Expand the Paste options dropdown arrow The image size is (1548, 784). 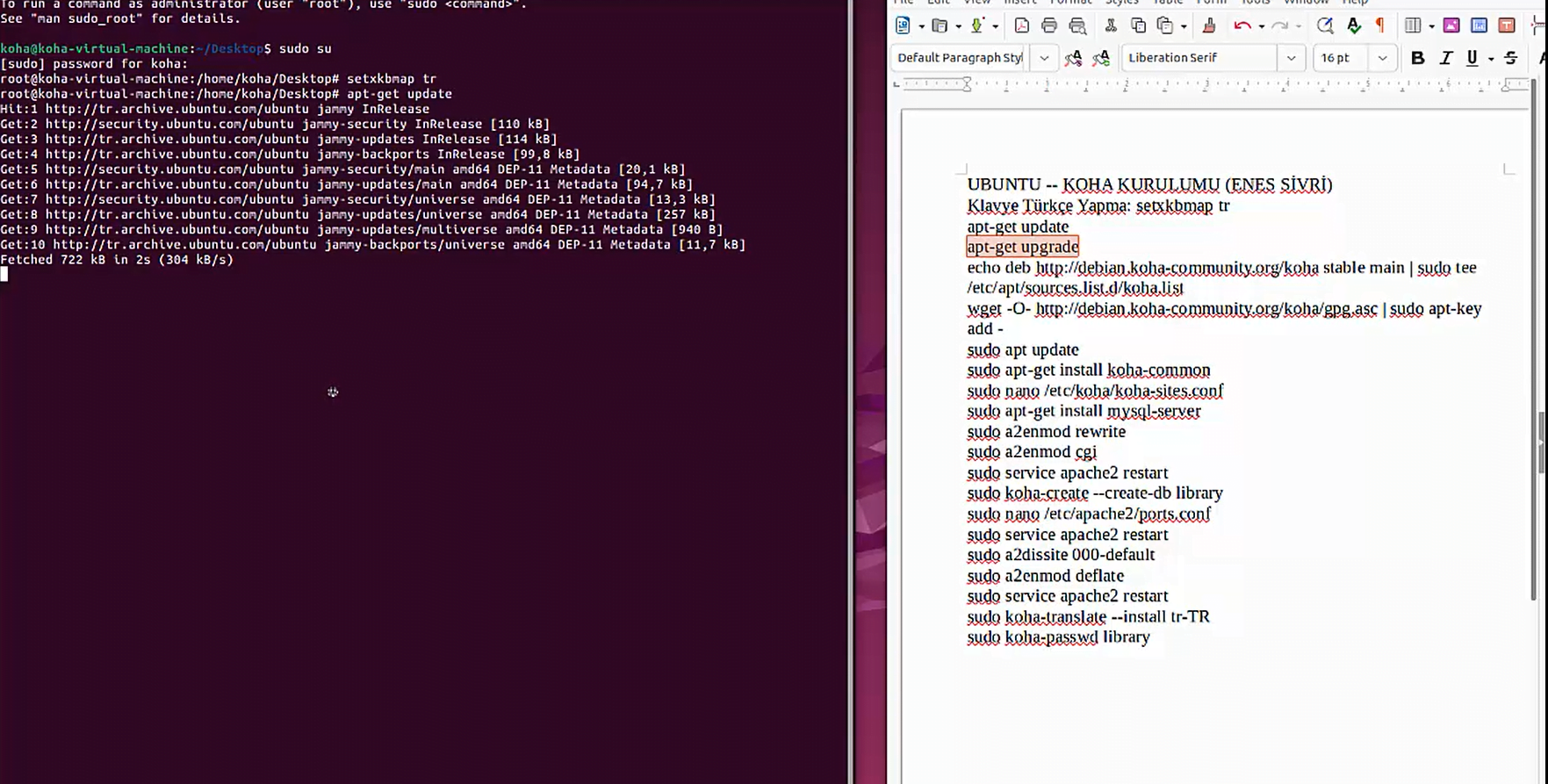[x=1184, y=27]
